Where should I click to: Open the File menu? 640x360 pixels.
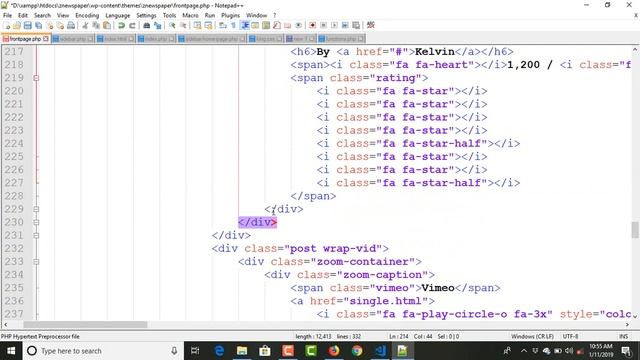(7, 15)
